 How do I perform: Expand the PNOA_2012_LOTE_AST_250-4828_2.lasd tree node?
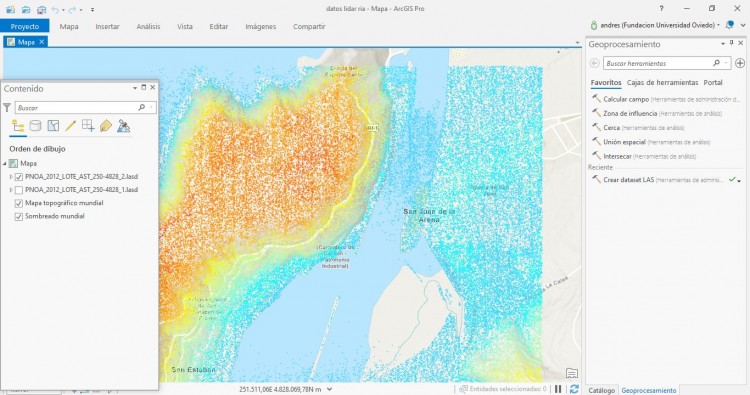(x=11, y=177)
